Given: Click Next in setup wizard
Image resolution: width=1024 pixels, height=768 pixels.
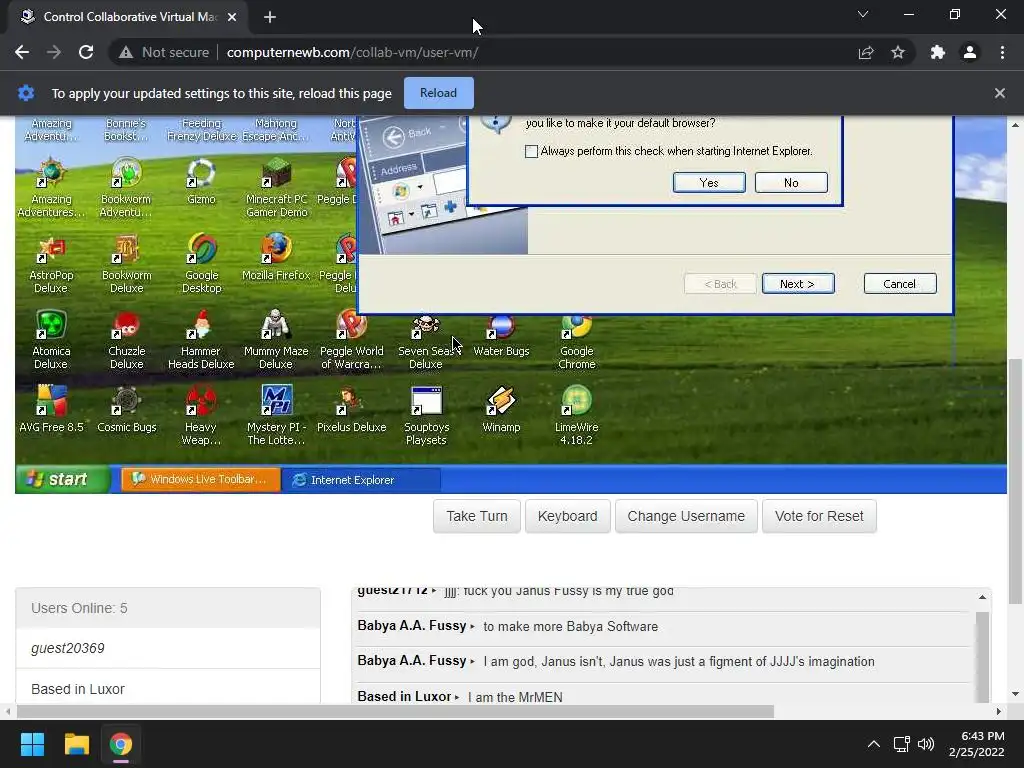Looking at the screenshot, I should [797, 283].
